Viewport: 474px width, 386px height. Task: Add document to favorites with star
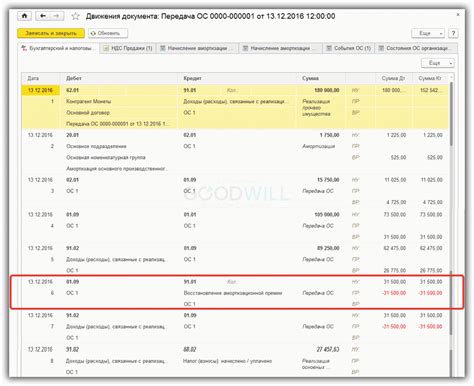pos(75,16)
